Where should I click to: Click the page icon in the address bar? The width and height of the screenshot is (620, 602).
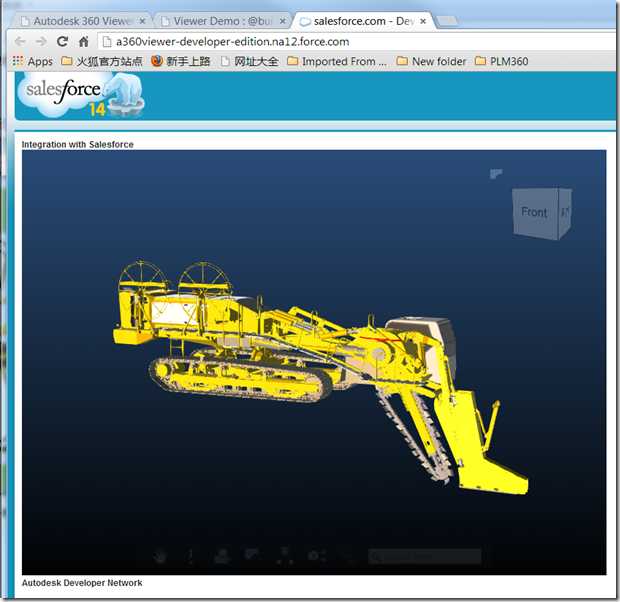point(106,42)
